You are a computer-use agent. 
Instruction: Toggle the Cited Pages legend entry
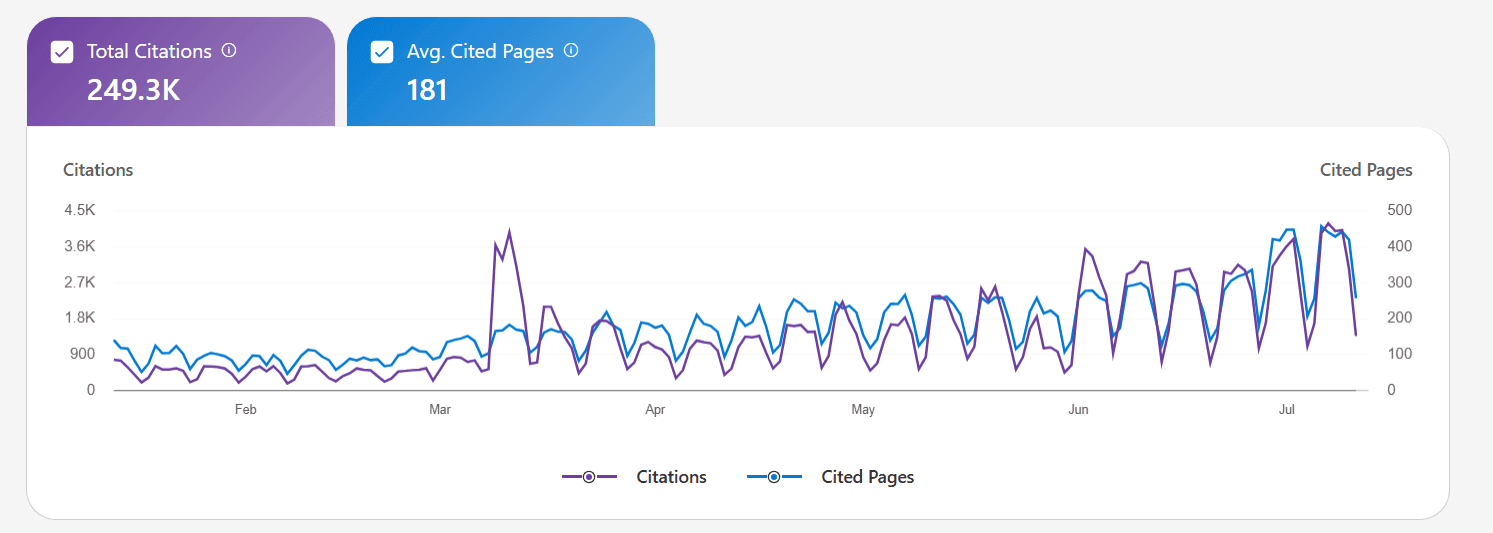click(831, 477)
